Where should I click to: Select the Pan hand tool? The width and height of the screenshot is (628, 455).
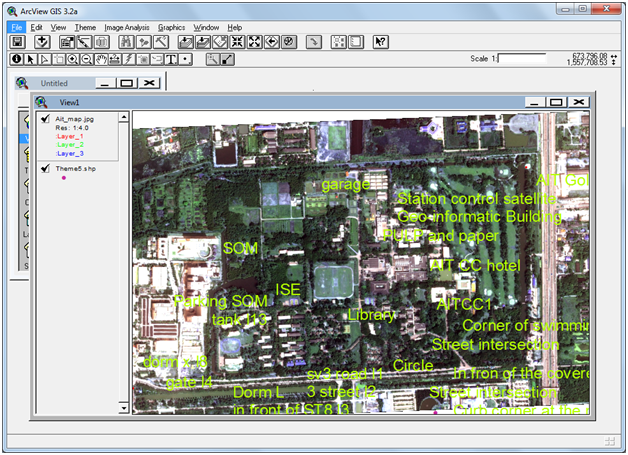click(x=101, y=59)
